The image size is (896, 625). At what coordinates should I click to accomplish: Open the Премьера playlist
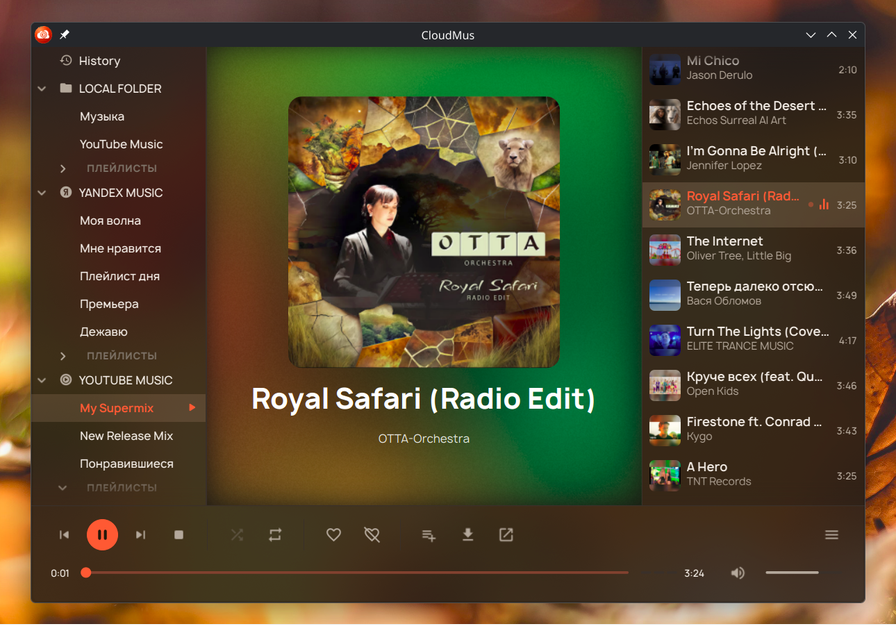[x=109, y=304]
